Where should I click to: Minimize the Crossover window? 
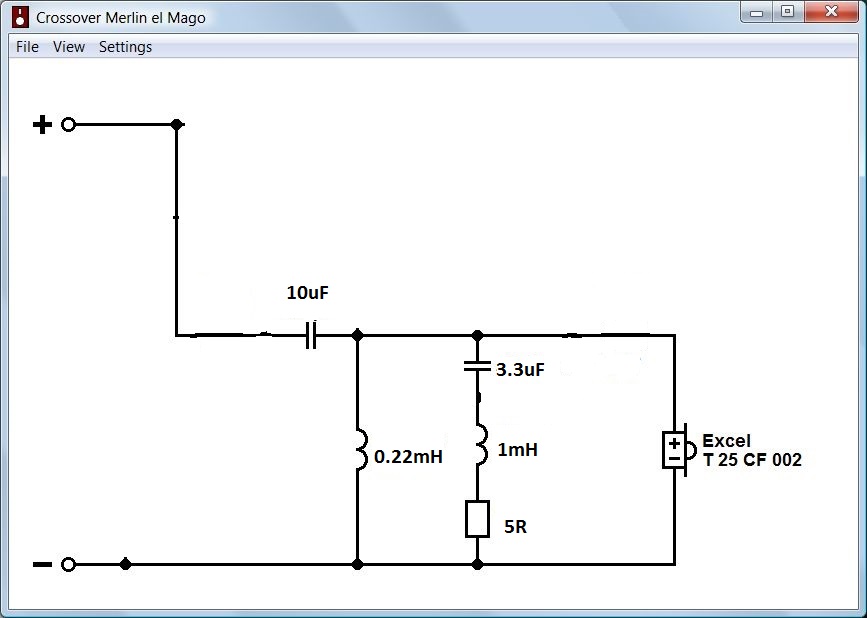pos(756,12)
